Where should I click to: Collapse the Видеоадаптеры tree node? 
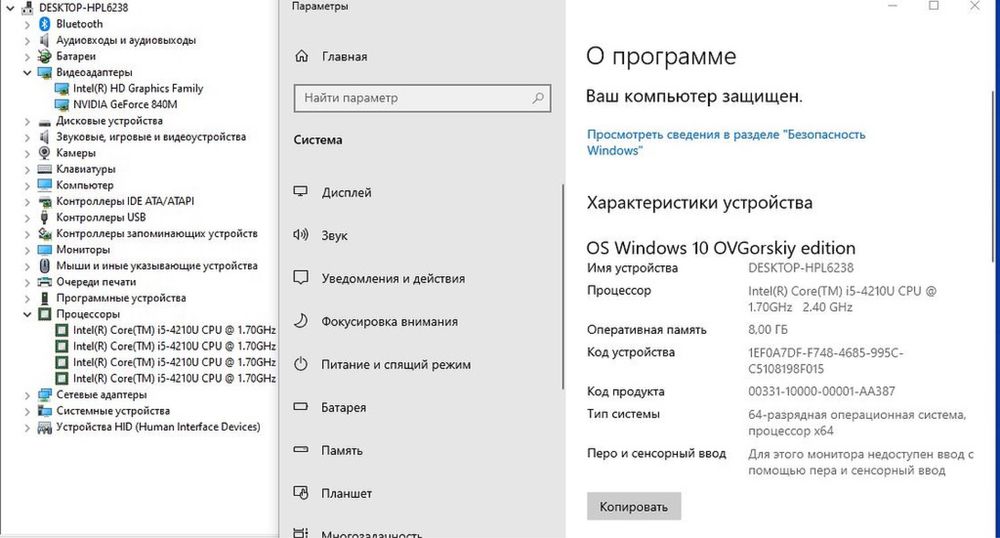28,73
